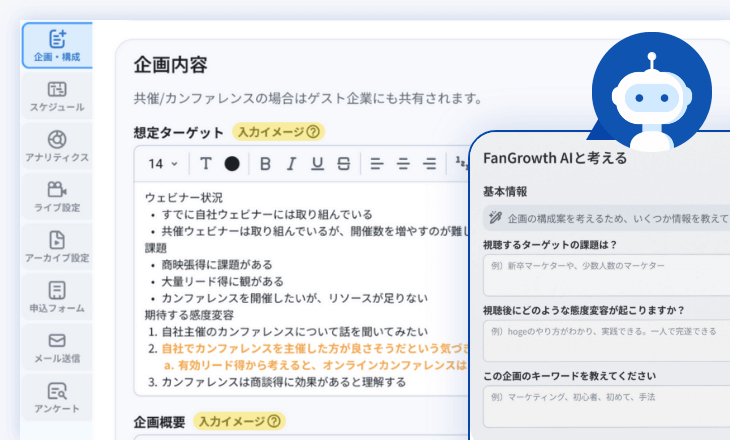This screenshot has width=730, height=440.
Task: Toggle strikethrough formatting
Action: coord(344,164)
